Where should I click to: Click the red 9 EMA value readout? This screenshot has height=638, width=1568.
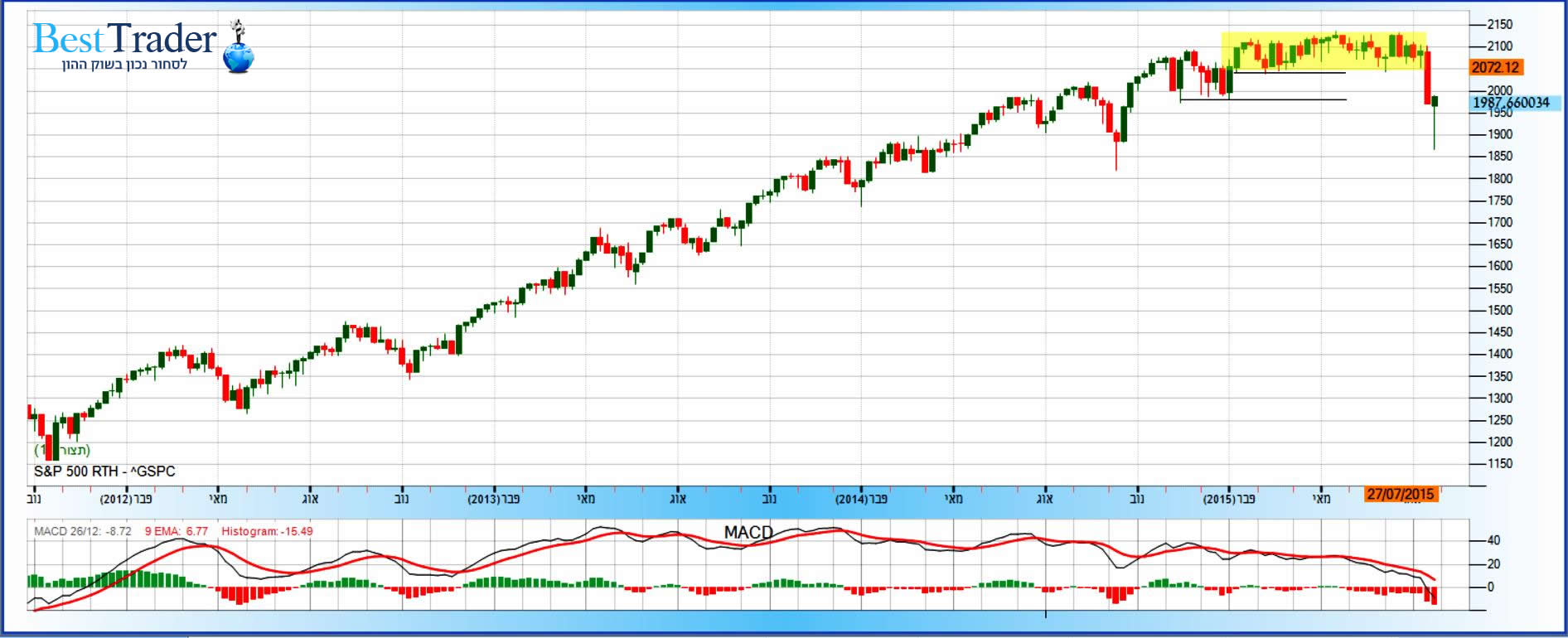click(177, 531)
